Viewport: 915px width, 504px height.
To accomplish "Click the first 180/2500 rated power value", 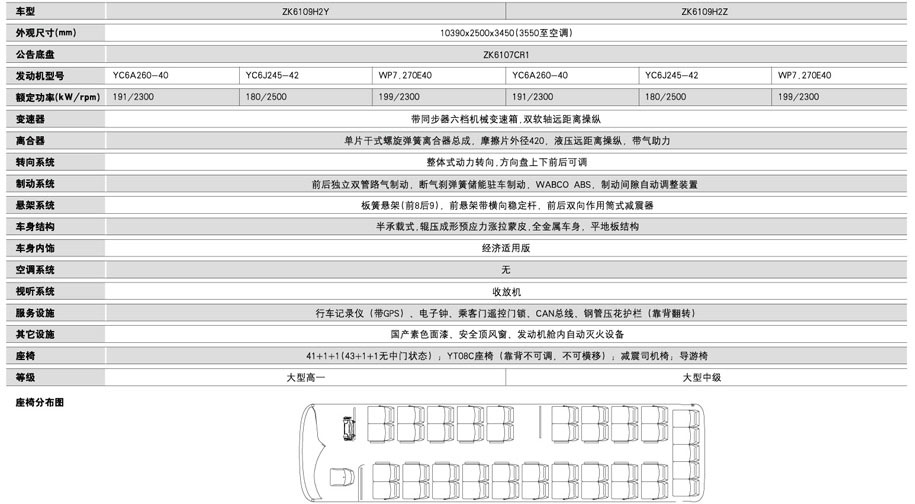I will coord(263,97).
